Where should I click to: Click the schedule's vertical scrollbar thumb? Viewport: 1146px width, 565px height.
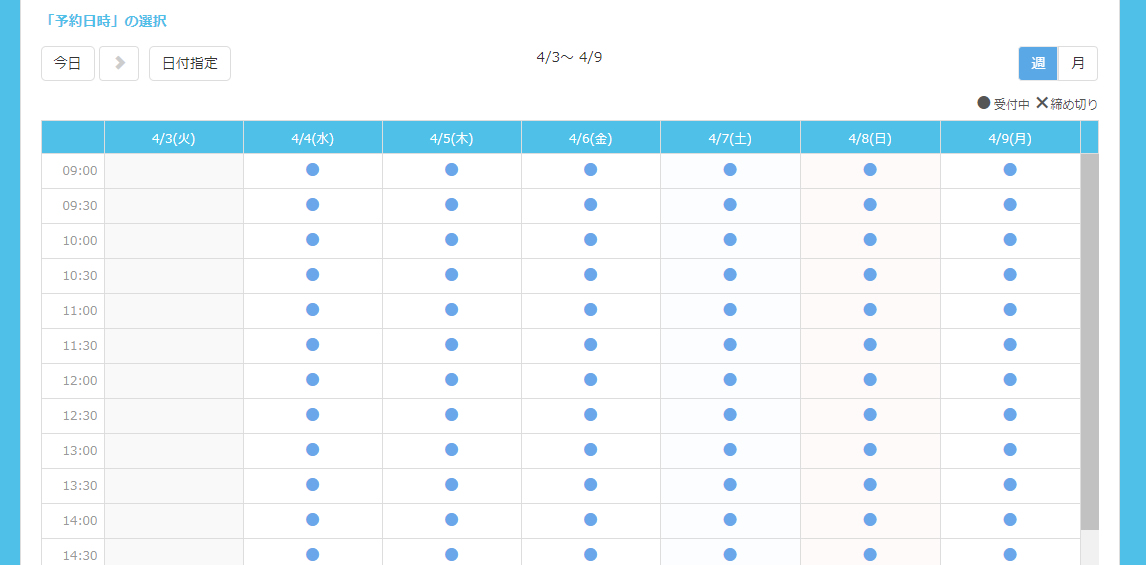pyautogui.click(x=1089, y=340)
